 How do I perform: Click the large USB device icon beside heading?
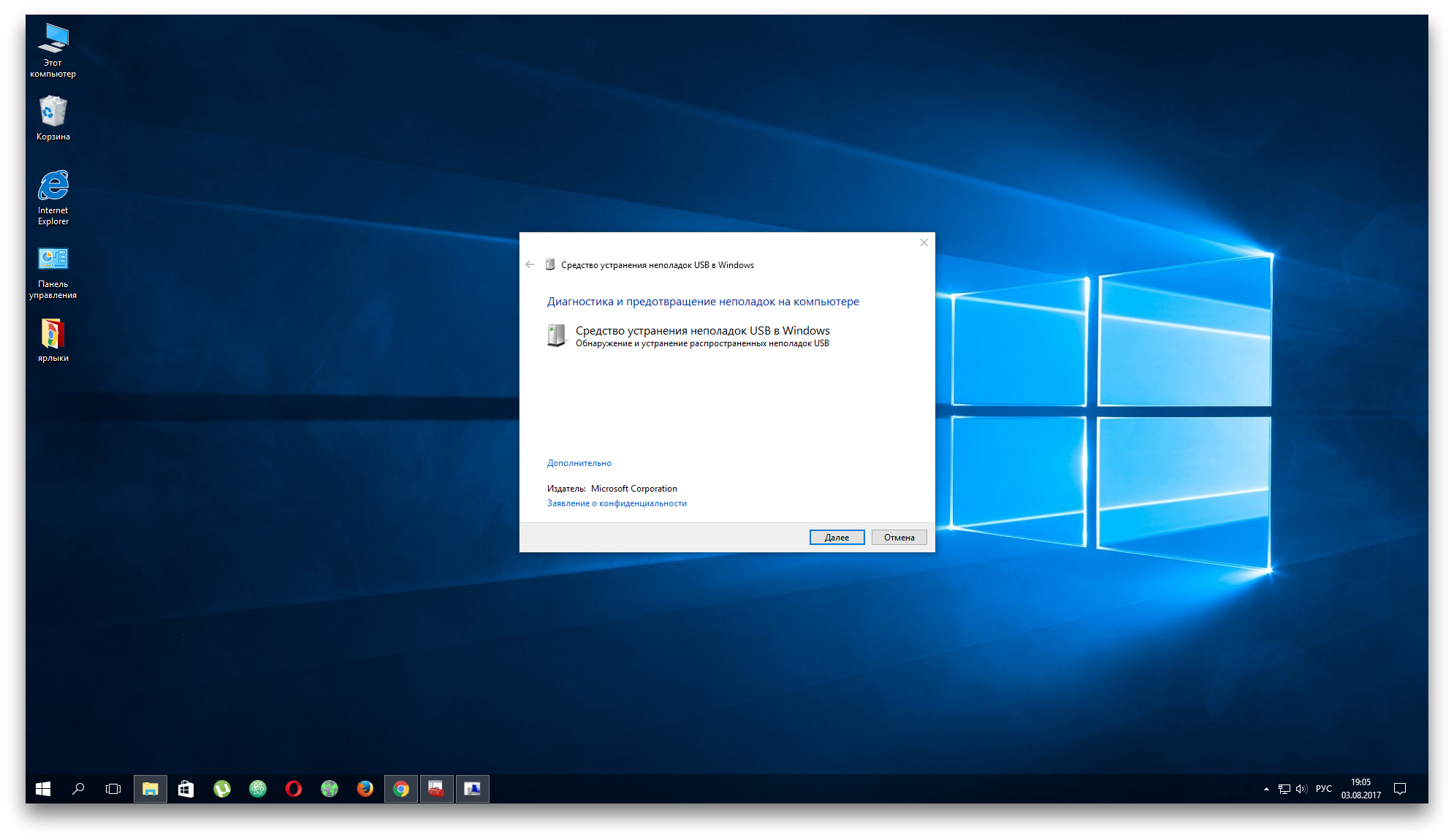click(557, 335)
